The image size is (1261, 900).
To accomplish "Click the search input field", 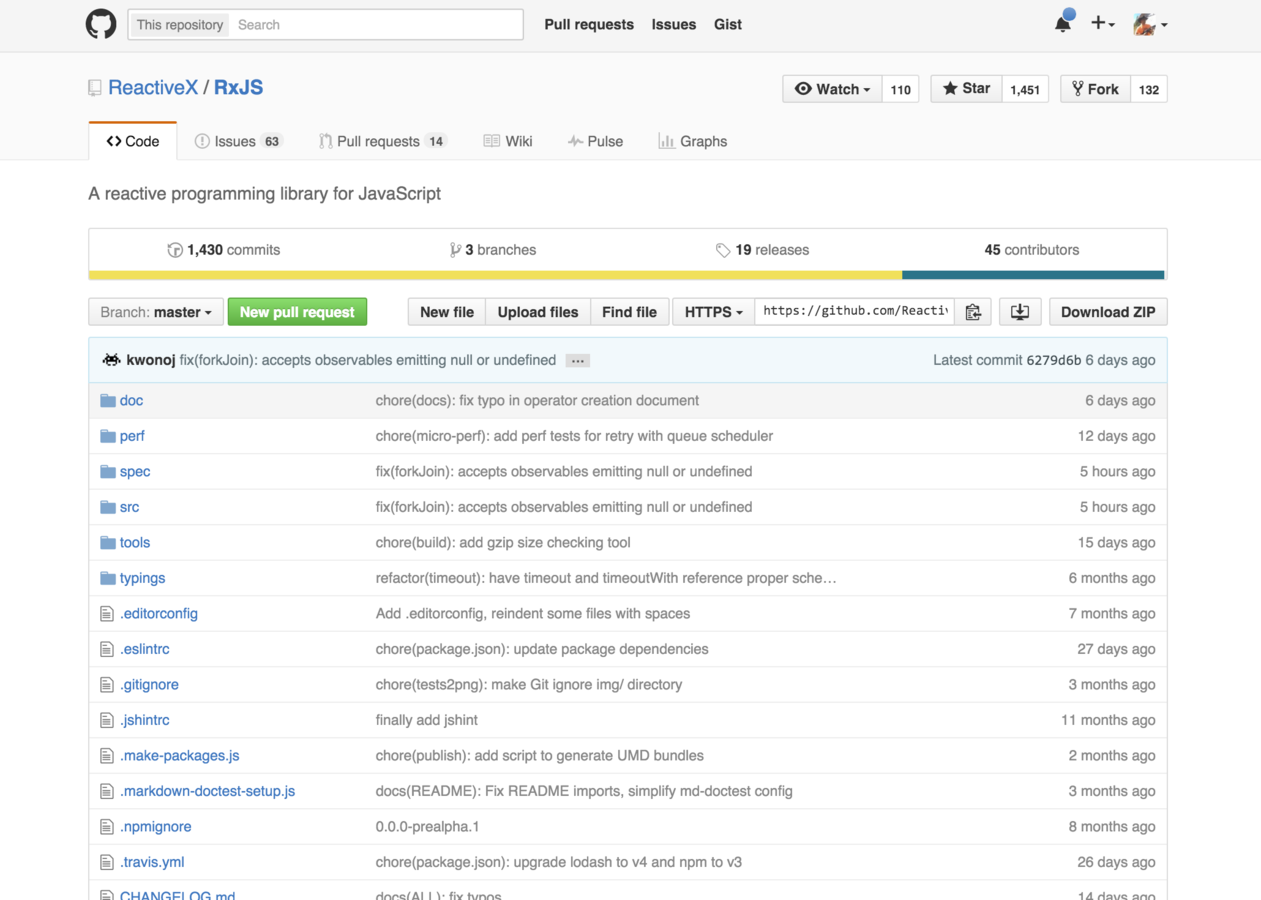I will pos(376,25).
